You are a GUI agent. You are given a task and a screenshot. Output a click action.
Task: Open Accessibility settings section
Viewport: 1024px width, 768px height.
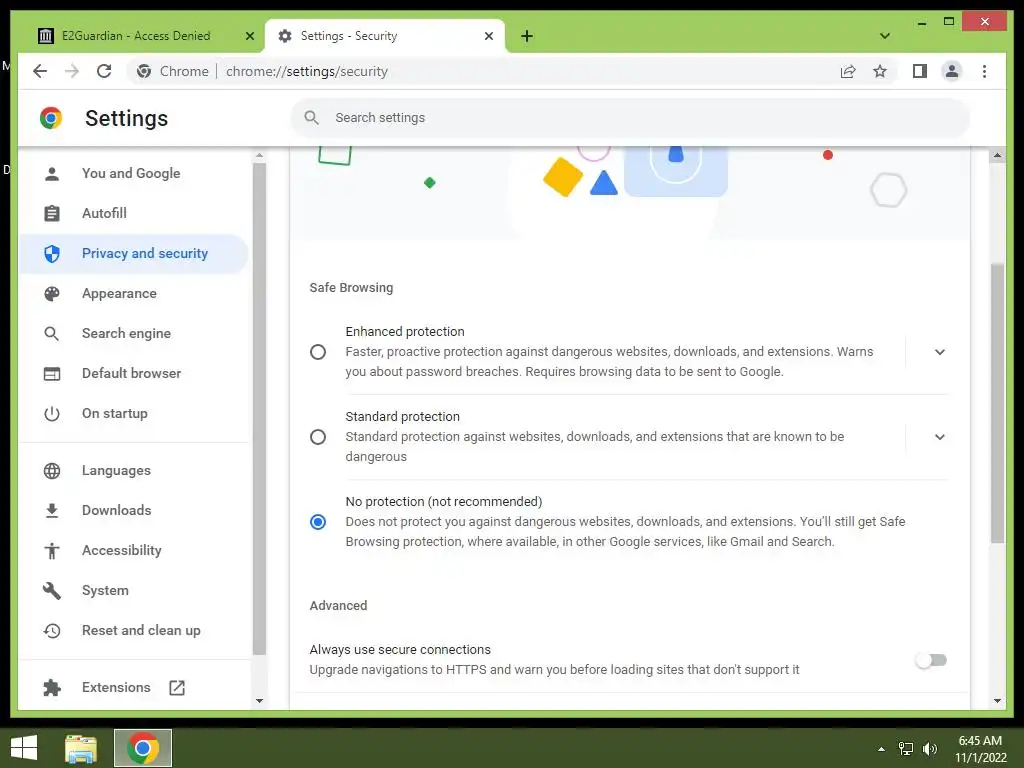134,551
